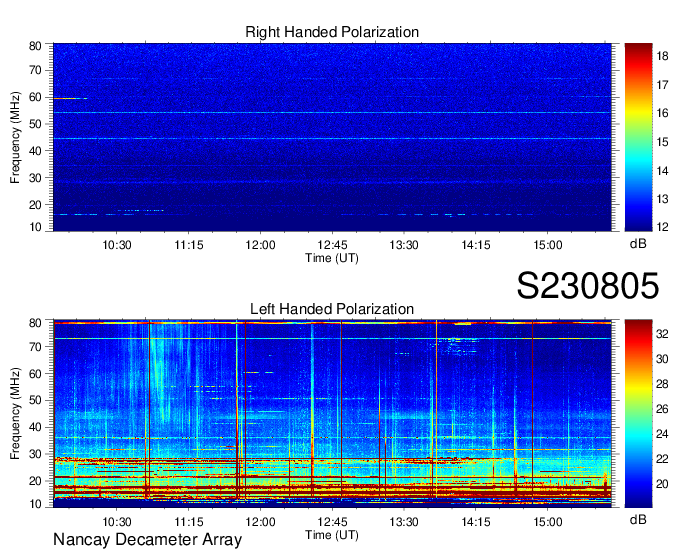
Task: Click the S230805 observation date label
Action: (588, 286)
